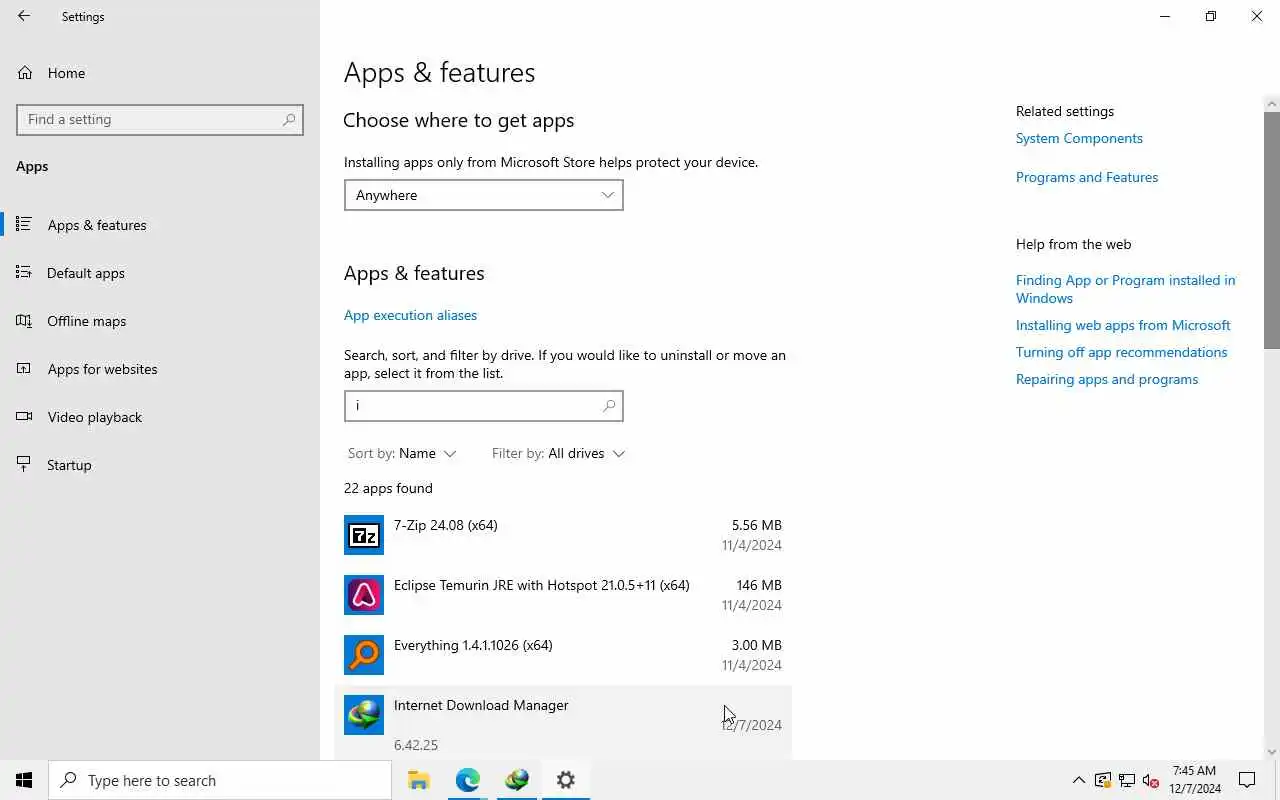This screenshot has height=800, width=1280.
Task: Open Windows Start menu
Action: point(24,780)
